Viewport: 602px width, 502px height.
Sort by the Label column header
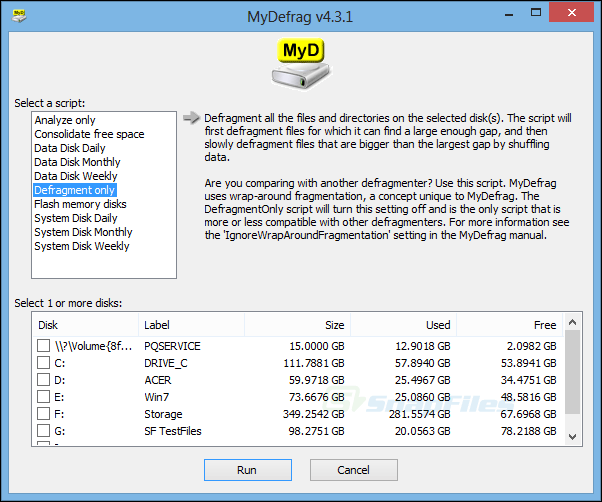point(191,325)
